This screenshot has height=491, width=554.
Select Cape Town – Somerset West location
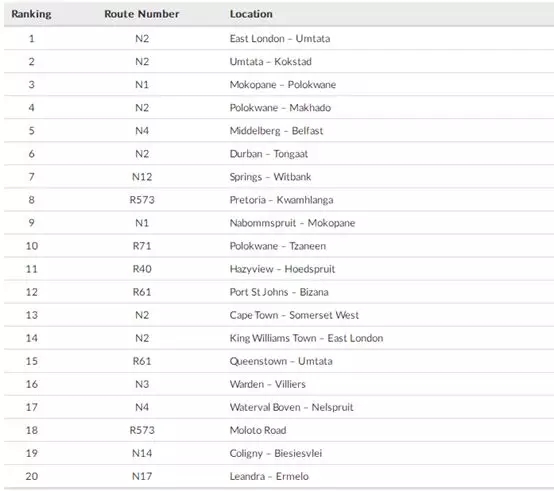[x=294, y=315]
